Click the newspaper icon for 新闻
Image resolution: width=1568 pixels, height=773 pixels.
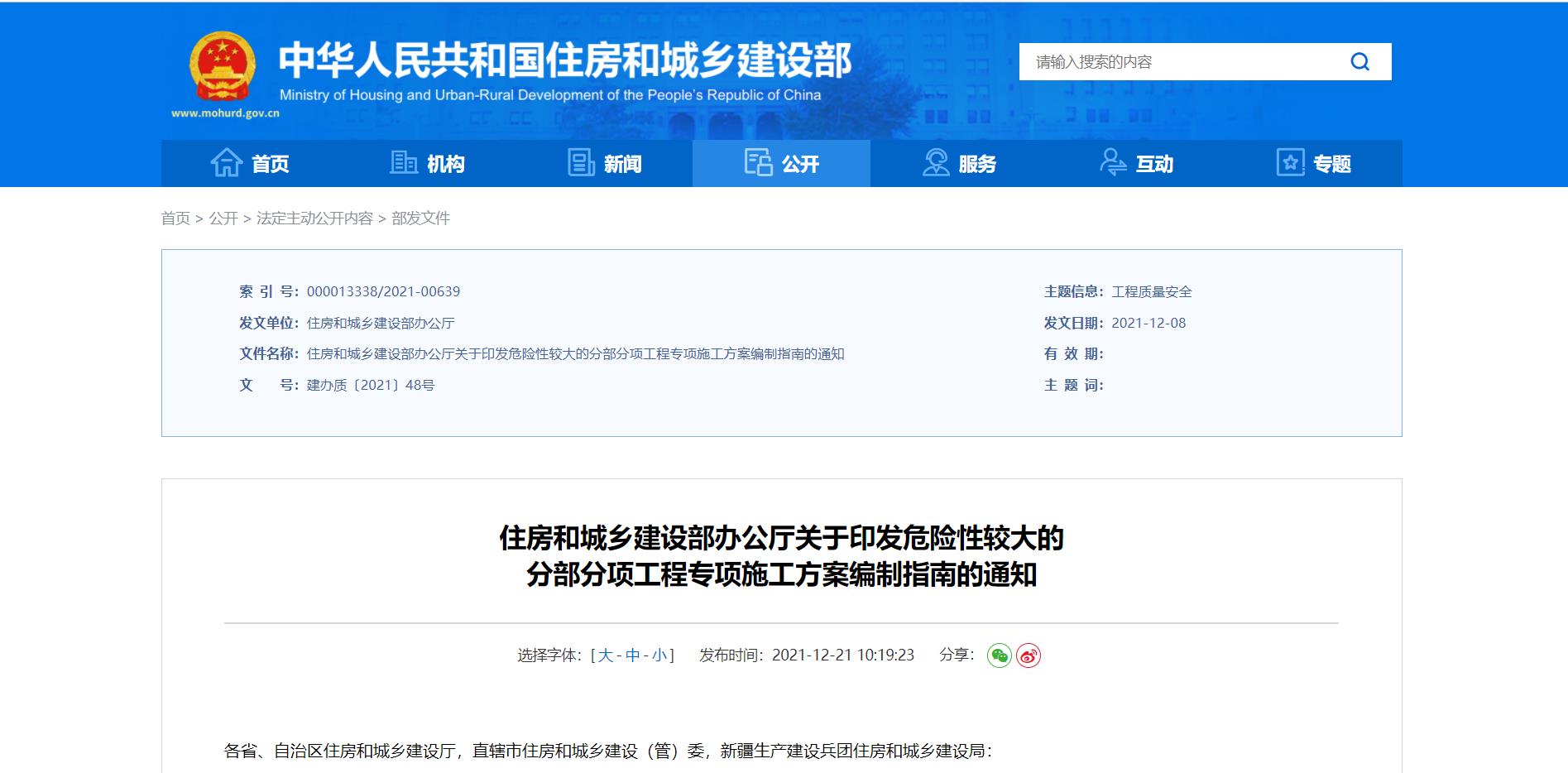pos(581,163)
